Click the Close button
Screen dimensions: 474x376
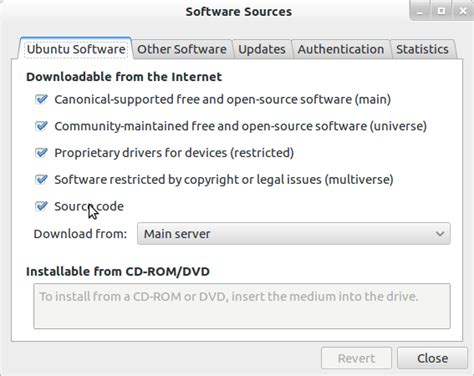click(432, 358)
